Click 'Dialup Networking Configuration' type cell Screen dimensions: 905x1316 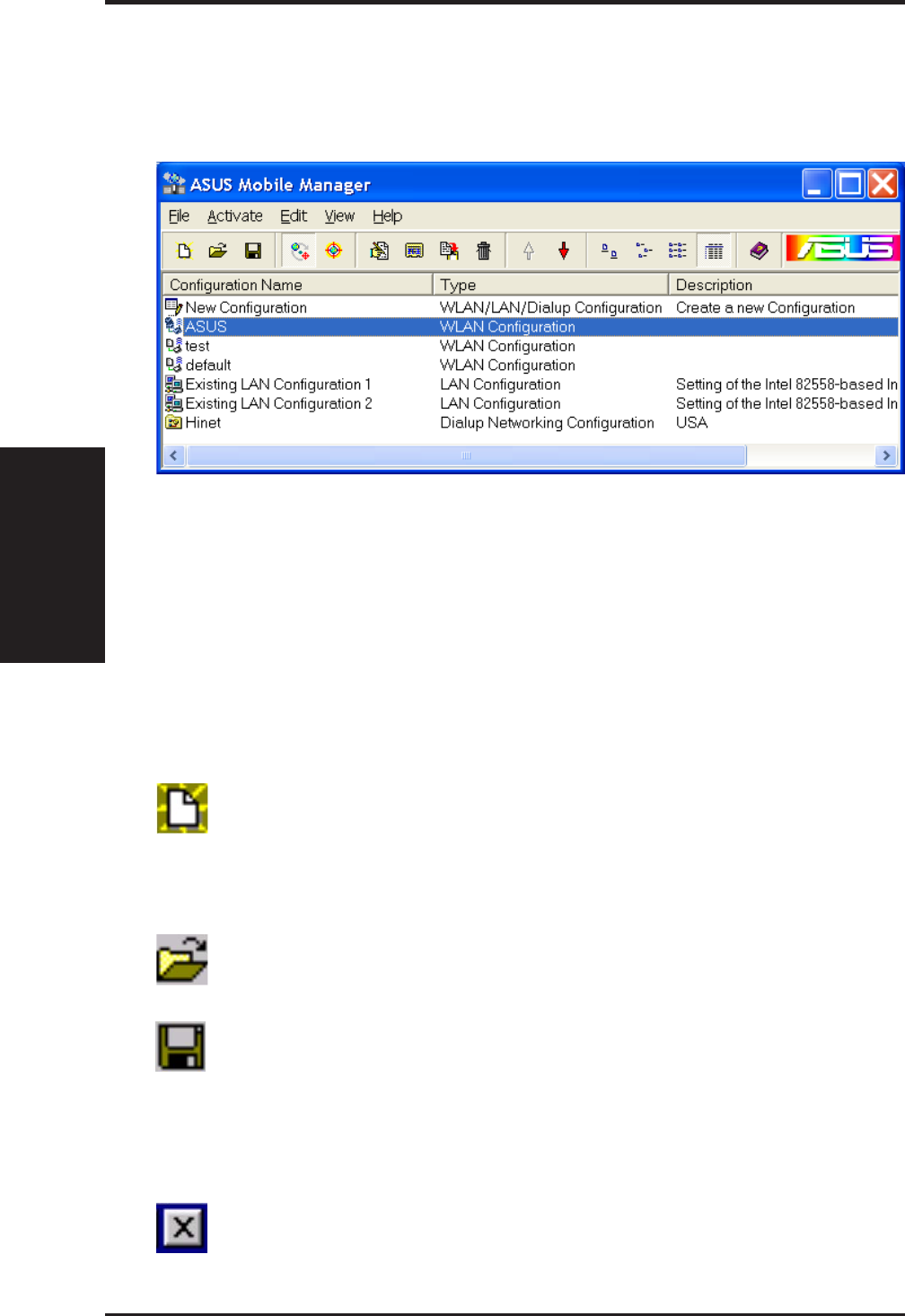(547, 422)
